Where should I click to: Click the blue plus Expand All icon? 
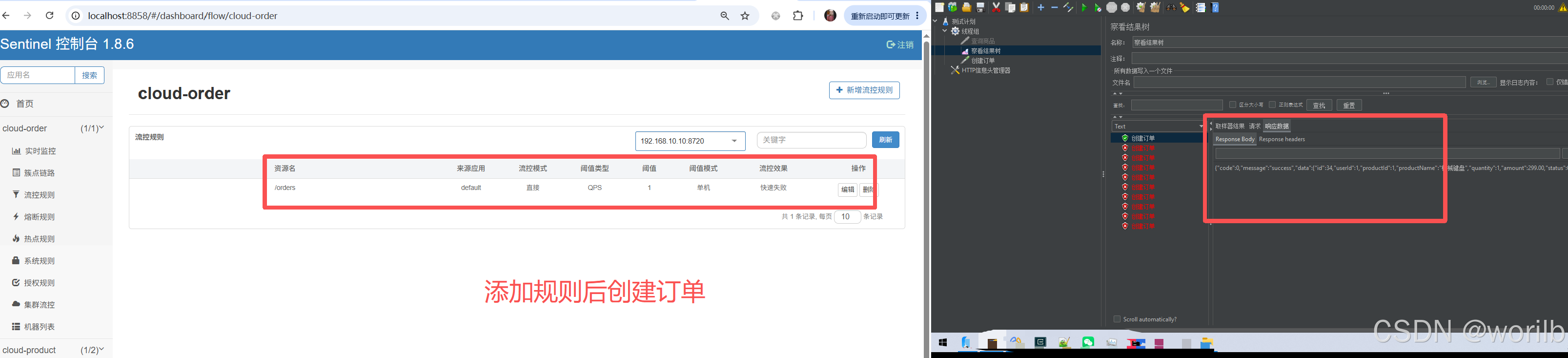tap(1041, 7)
